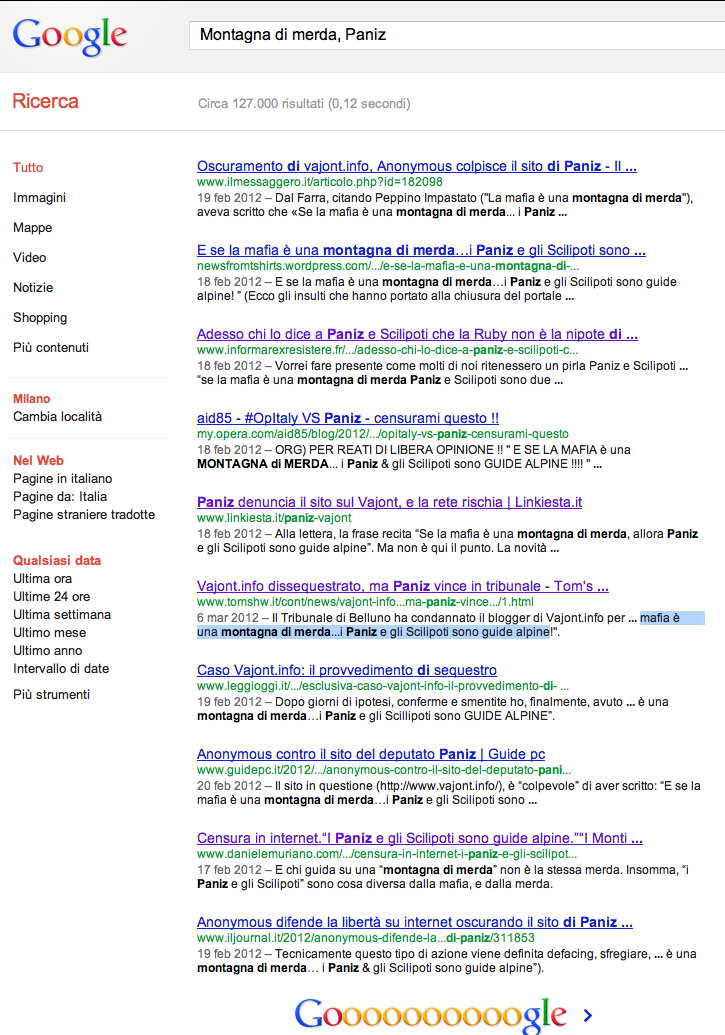Click Cambia località under Milano
Viewport: 725px width, 1035px height.
pyautogui.click(x=57, y=417)
